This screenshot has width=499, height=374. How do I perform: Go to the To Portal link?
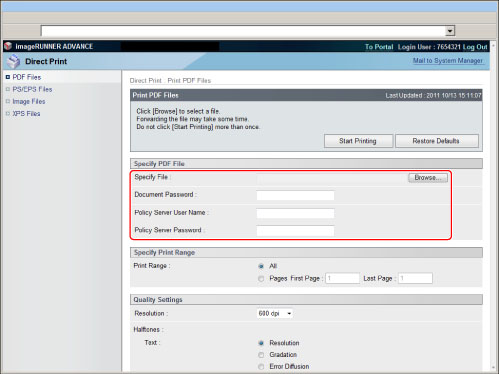pyautogui.click(x=379, y=47)
